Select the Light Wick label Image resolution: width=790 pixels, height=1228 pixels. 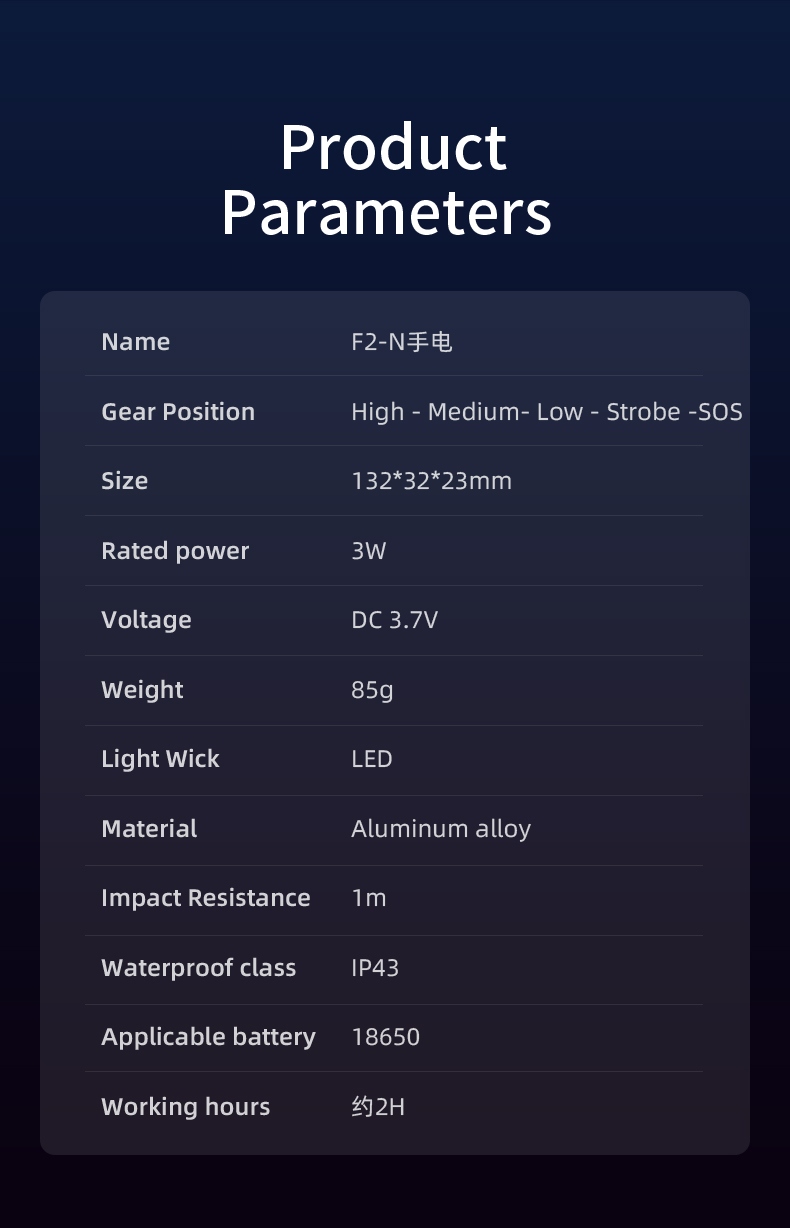pos(160,759)
